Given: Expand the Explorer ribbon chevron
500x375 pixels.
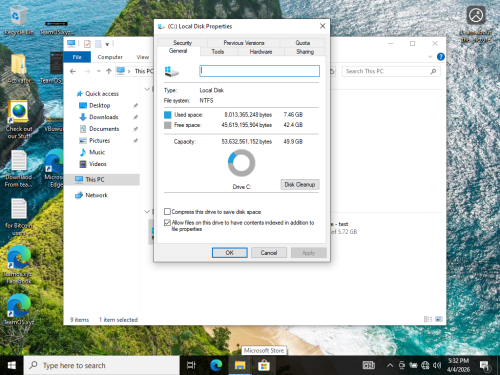Looking at the screenshot, I should tap(430, 57).
